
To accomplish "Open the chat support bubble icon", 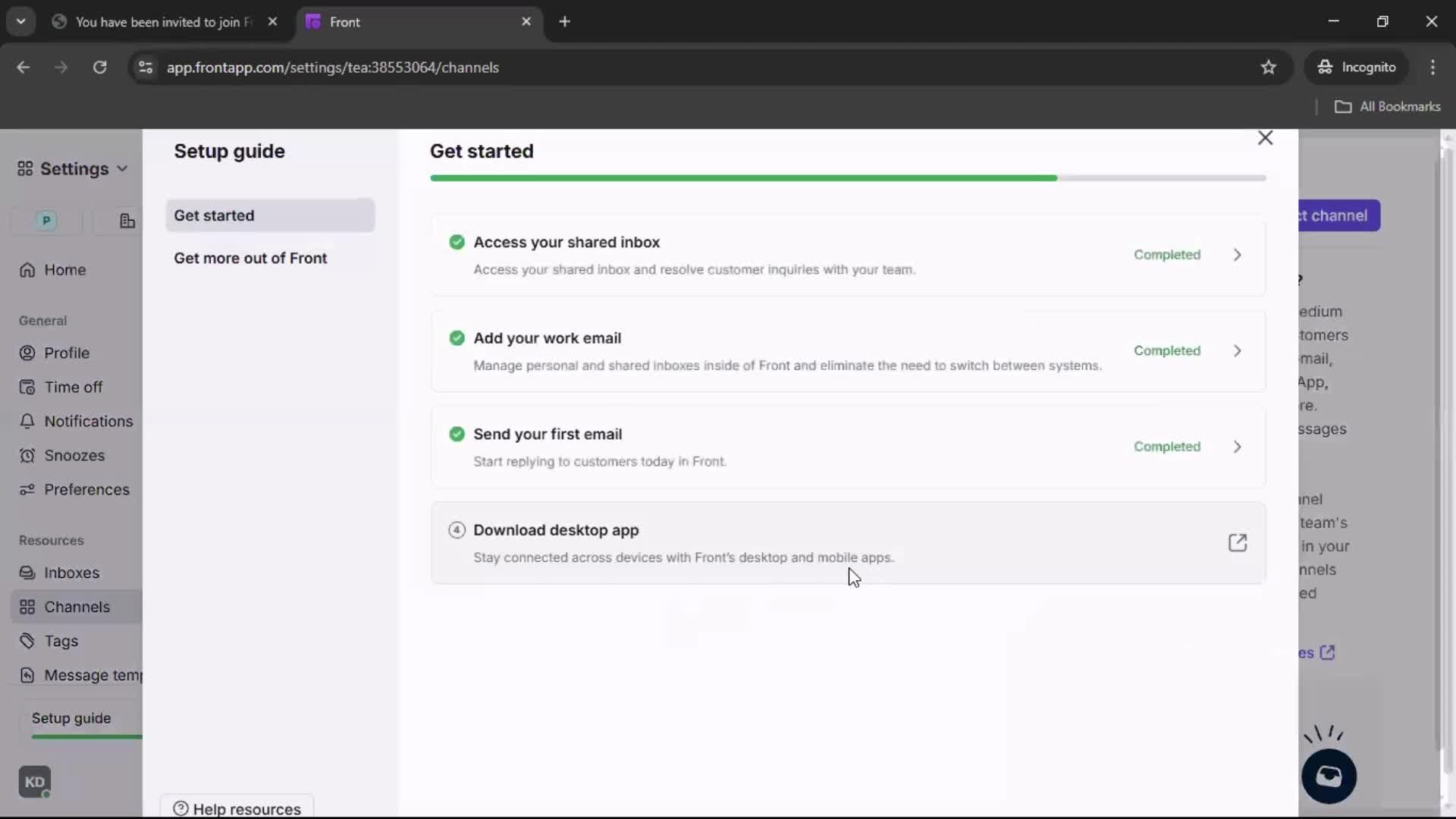I will (x=1329, y=776).
